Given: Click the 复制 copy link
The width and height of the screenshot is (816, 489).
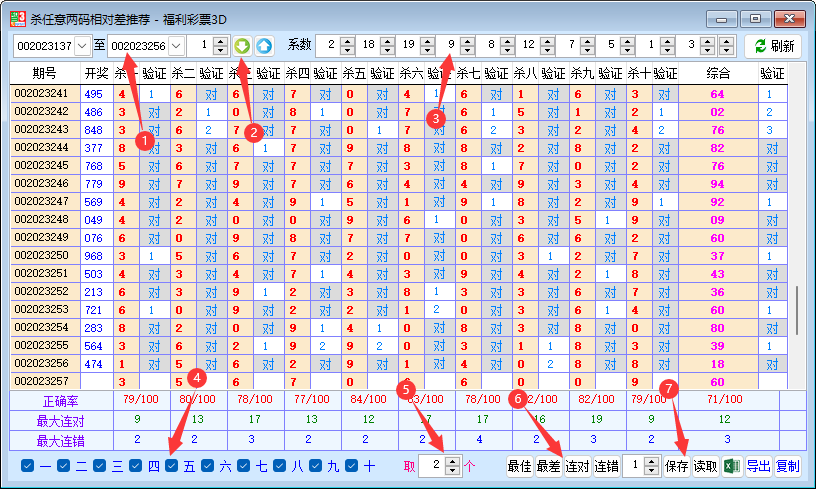Looking at the screenshot, I should pyautogui.click(x=788, y=466).
